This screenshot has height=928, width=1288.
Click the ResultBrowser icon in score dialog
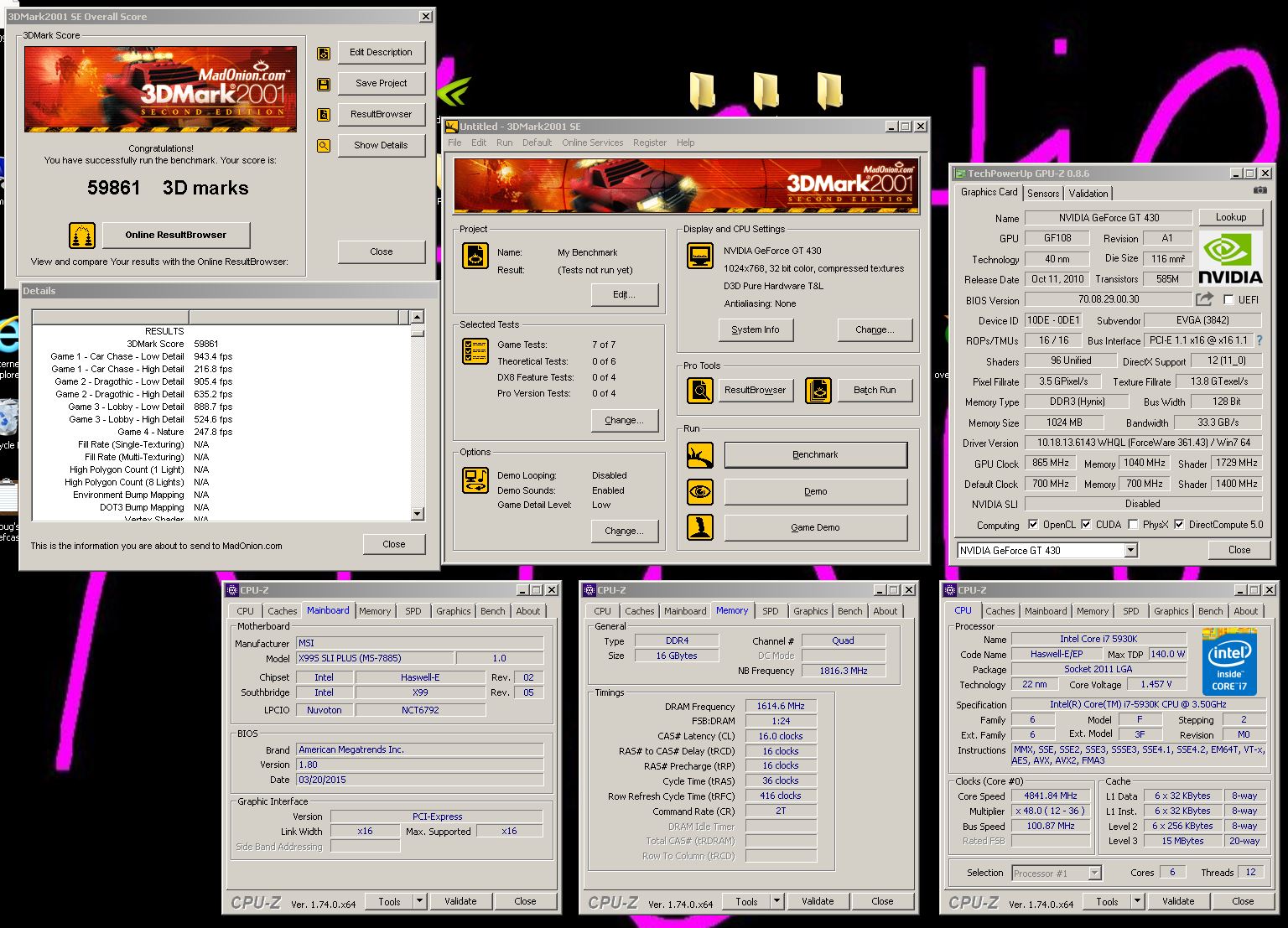(324, 115)
